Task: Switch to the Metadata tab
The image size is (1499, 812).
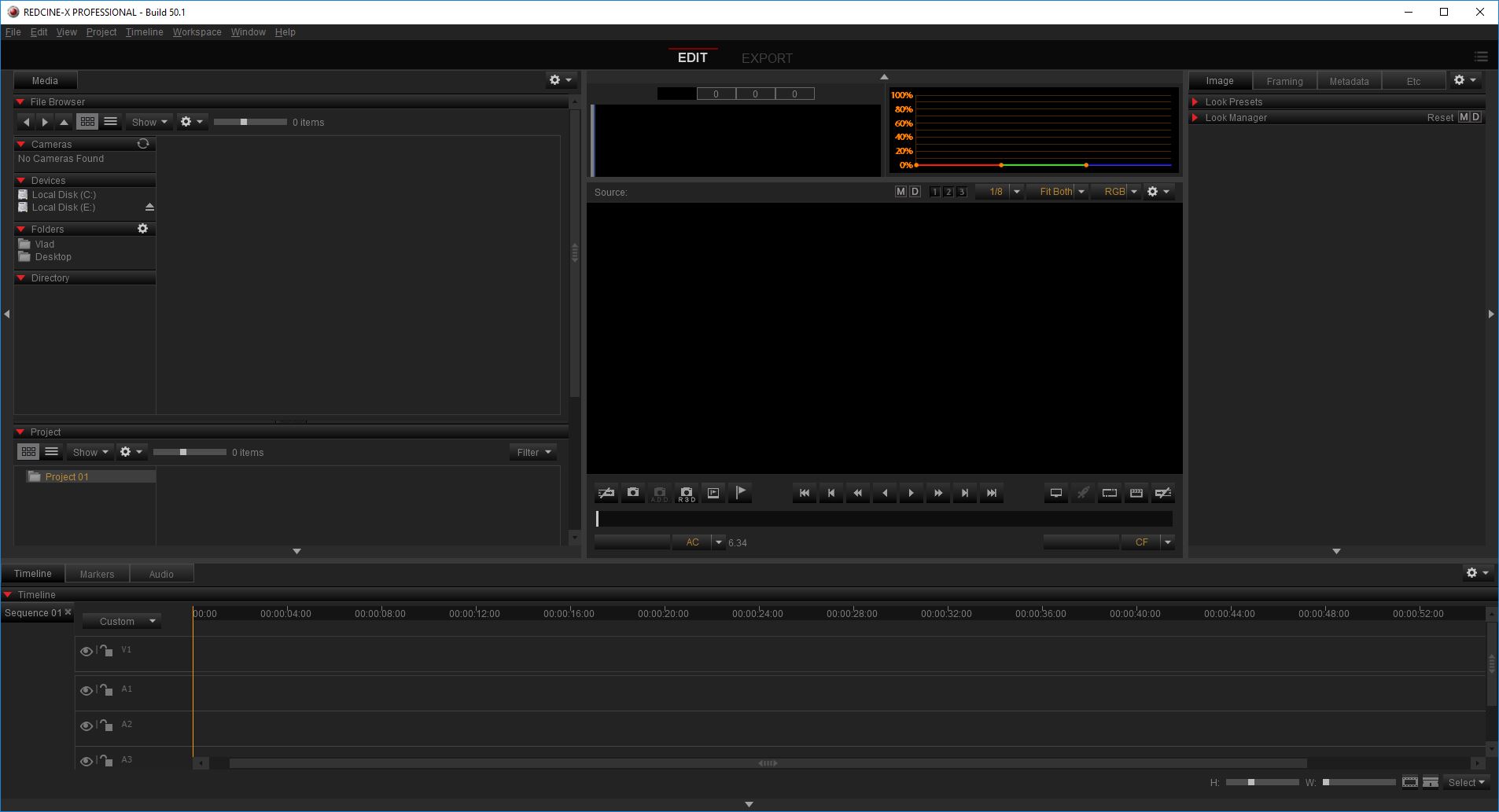Action: (1349, 81)
